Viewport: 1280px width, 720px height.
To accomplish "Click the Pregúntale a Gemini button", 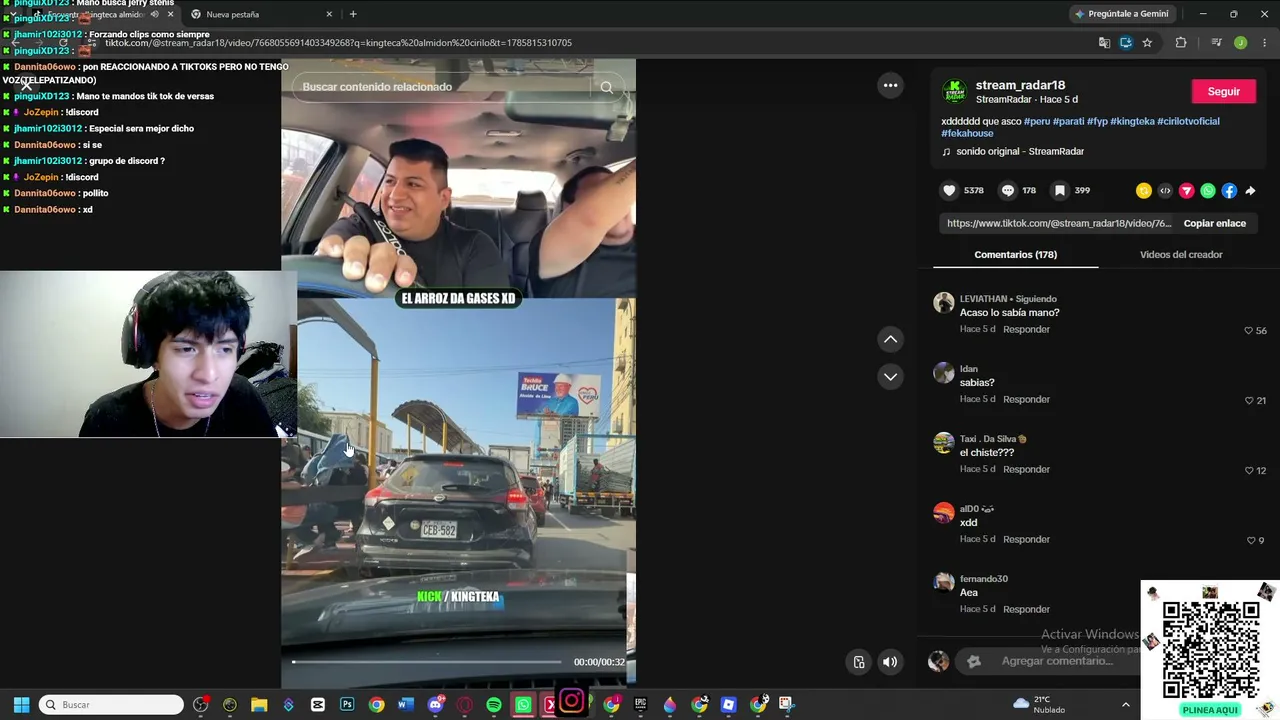I will [x=1121, y=14].
